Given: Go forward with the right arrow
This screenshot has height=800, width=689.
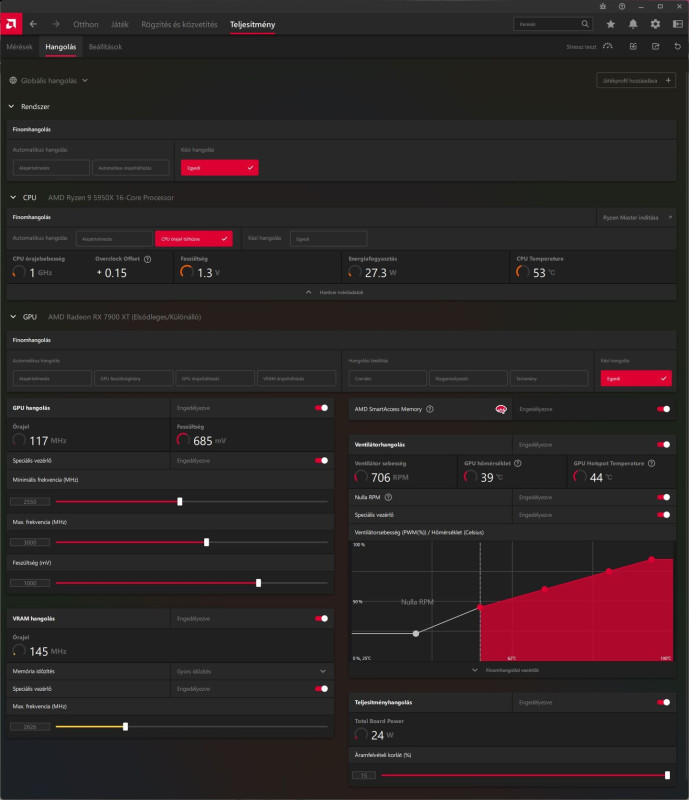Looking at the screenshot, I should pos(56,24).
